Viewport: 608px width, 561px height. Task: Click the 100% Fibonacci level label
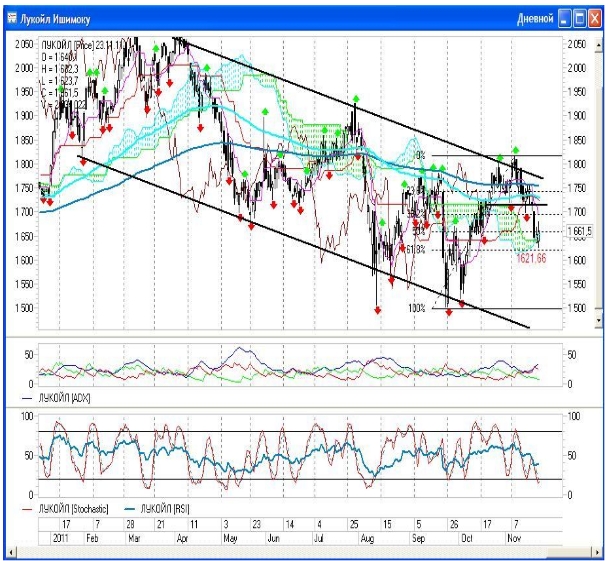pyautogui.click(x=416, y=308)
